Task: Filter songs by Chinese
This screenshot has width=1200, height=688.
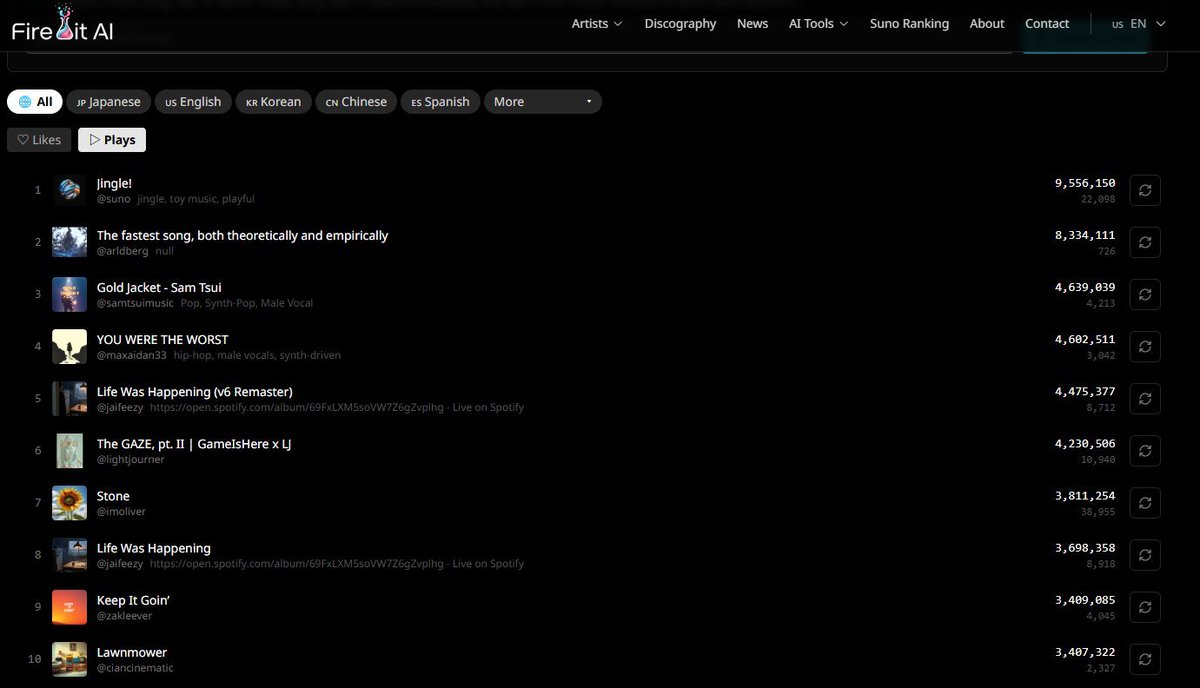Action: [x=356, y=102]
